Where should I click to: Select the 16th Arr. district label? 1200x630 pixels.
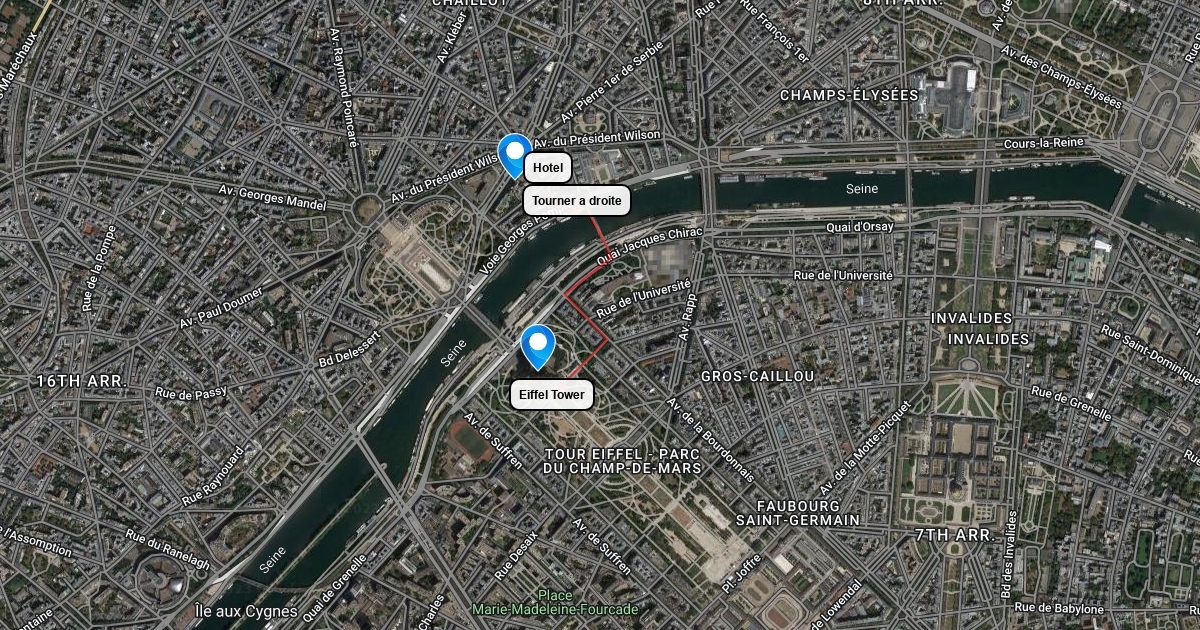pos(81,381)
